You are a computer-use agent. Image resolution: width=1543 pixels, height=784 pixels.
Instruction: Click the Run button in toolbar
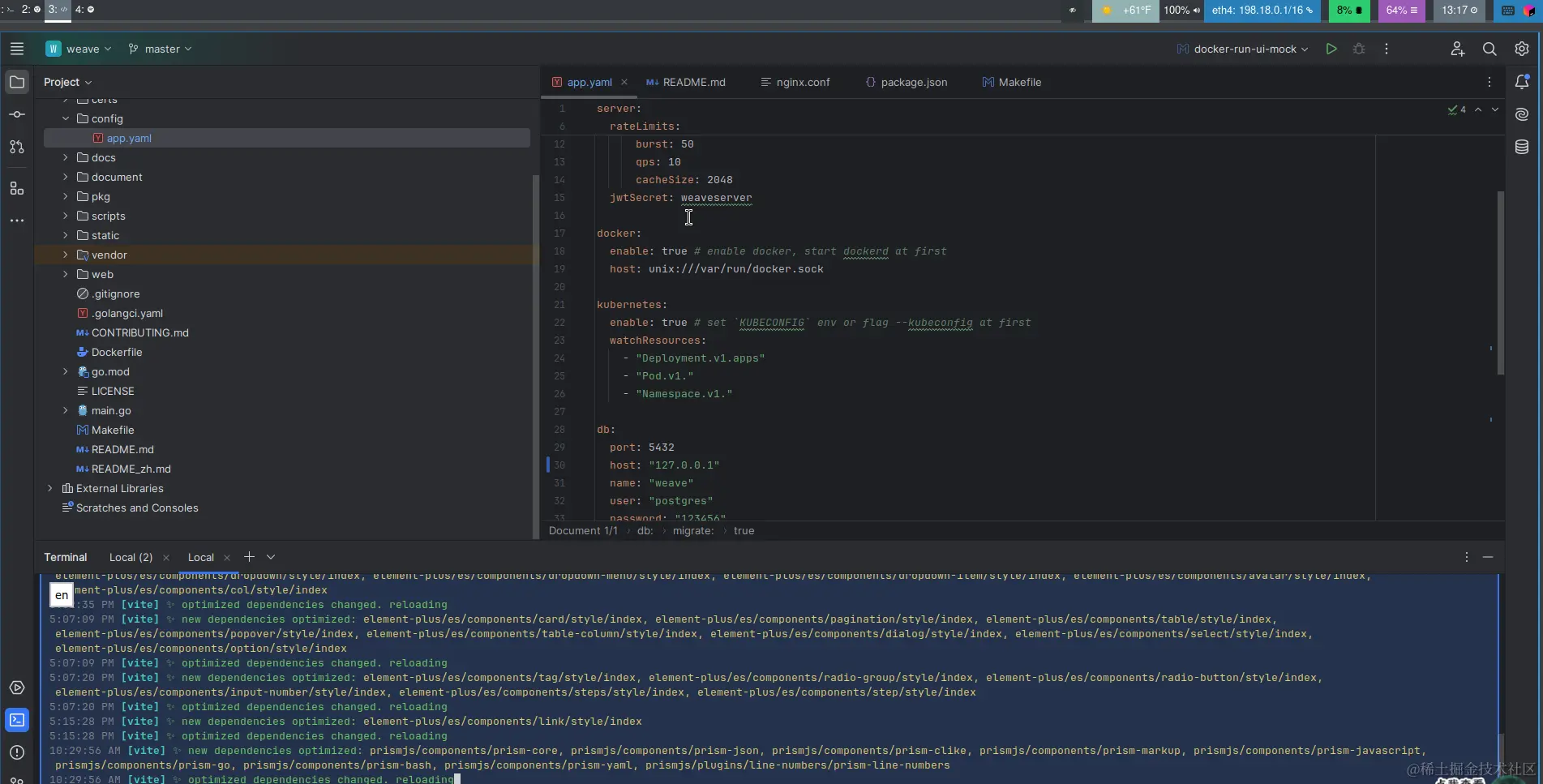pyautogui.click(x=1331, y=49)
